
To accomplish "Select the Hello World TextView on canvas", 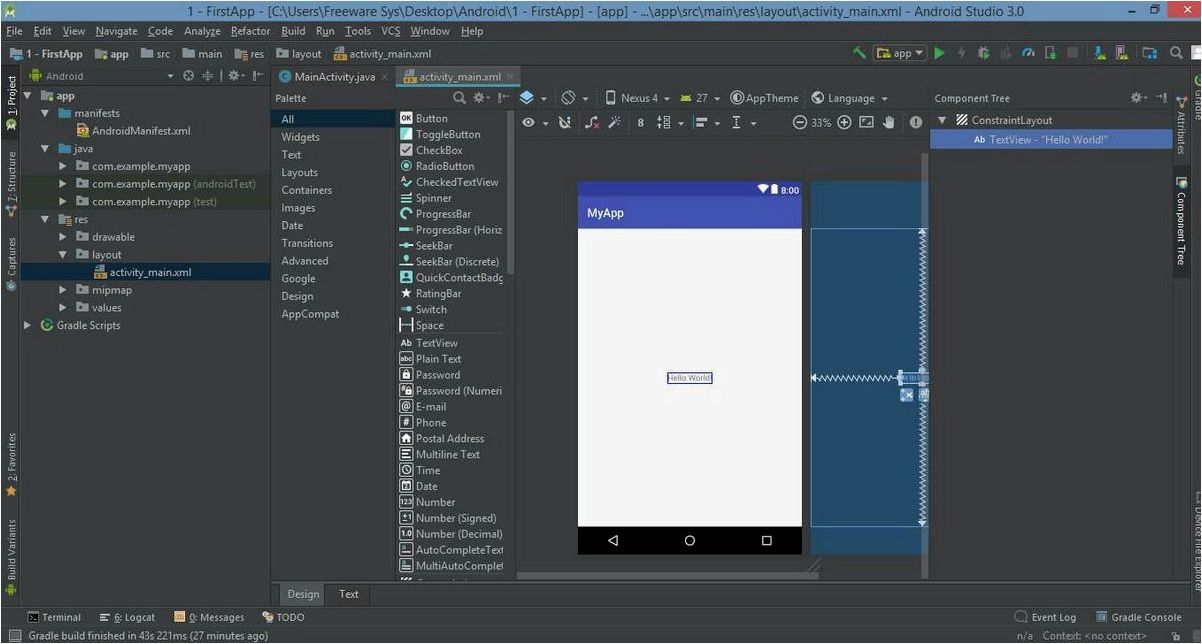I will point(690,378).
